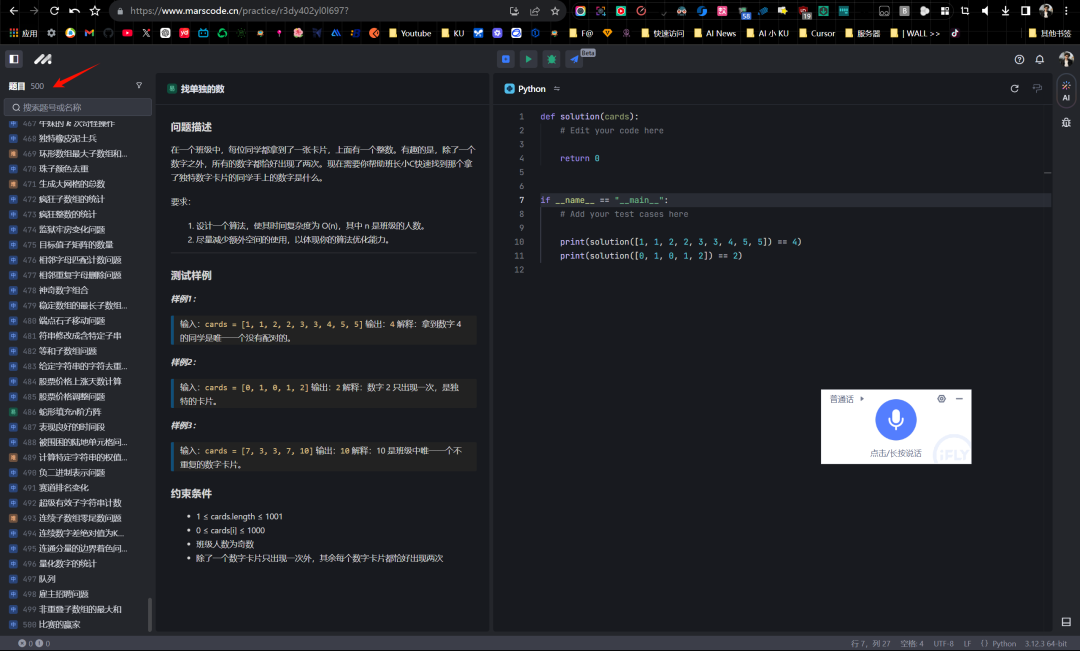Open the AI assistant sidebar button

(x=1066, y=92)
